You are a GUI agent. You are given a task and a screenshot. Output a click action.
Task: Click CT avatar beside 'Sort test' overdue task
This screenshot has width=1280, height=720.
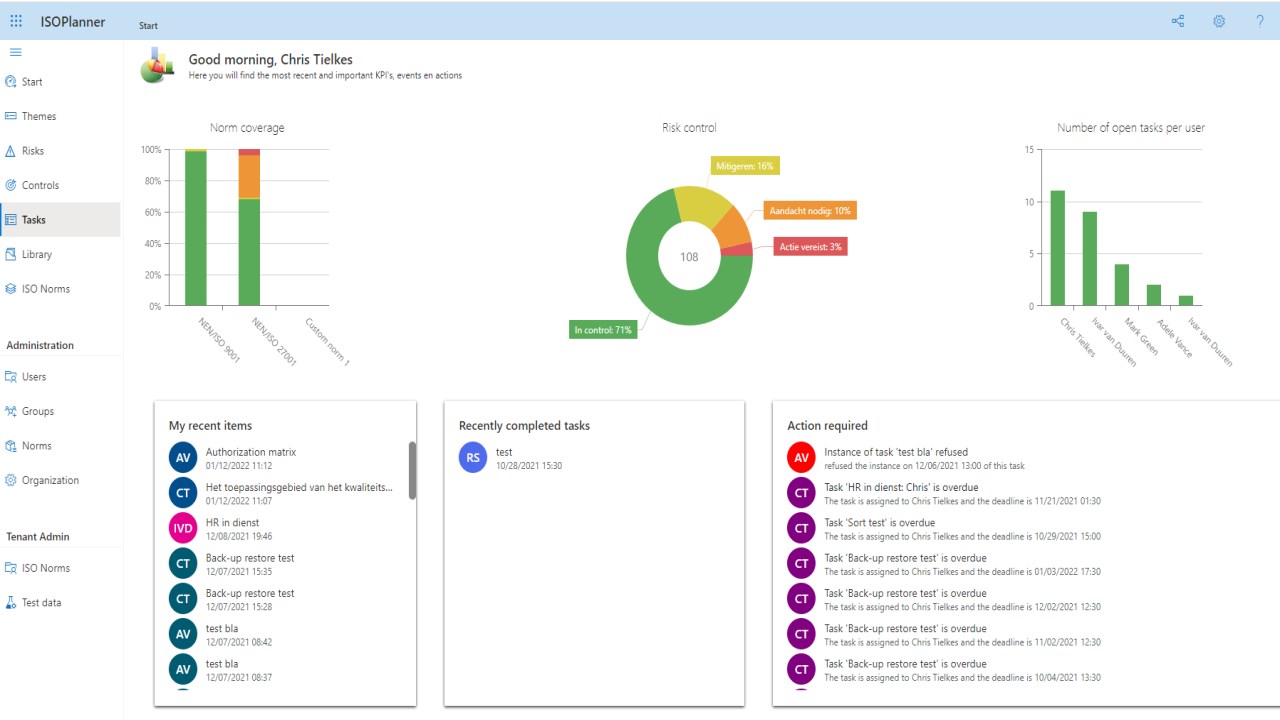tap(801, 528)
